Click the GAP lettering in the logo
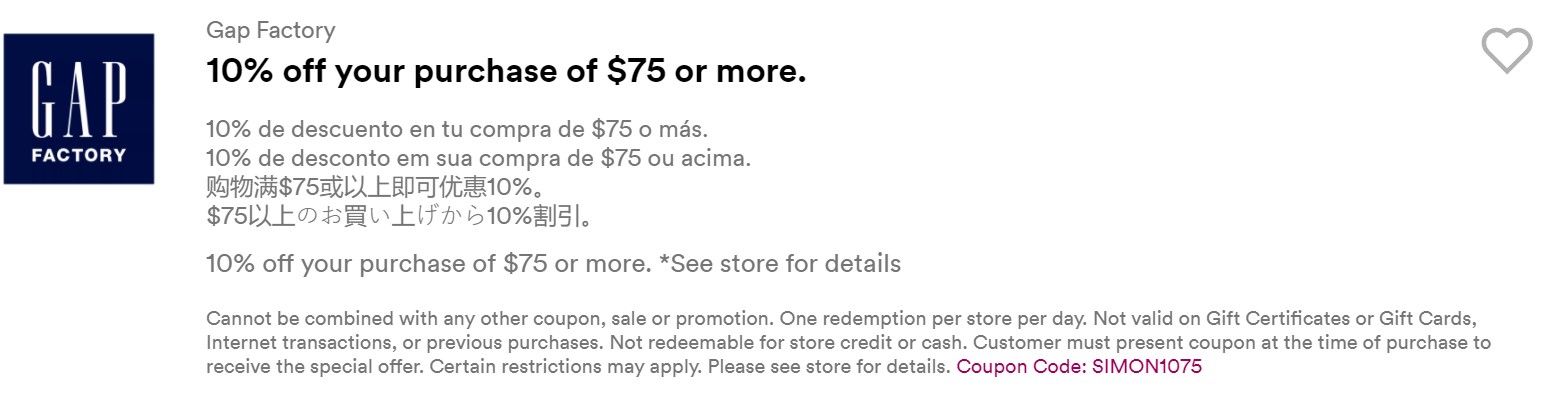Viewport: 1557px width, 400px height. pyautogui.click(x=78, y=101)
